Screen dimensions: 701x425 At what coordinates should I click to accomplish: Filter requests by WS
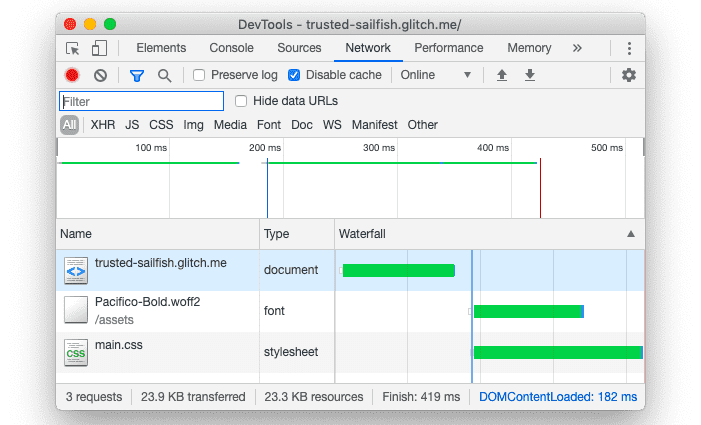click(x=332, y=125)
